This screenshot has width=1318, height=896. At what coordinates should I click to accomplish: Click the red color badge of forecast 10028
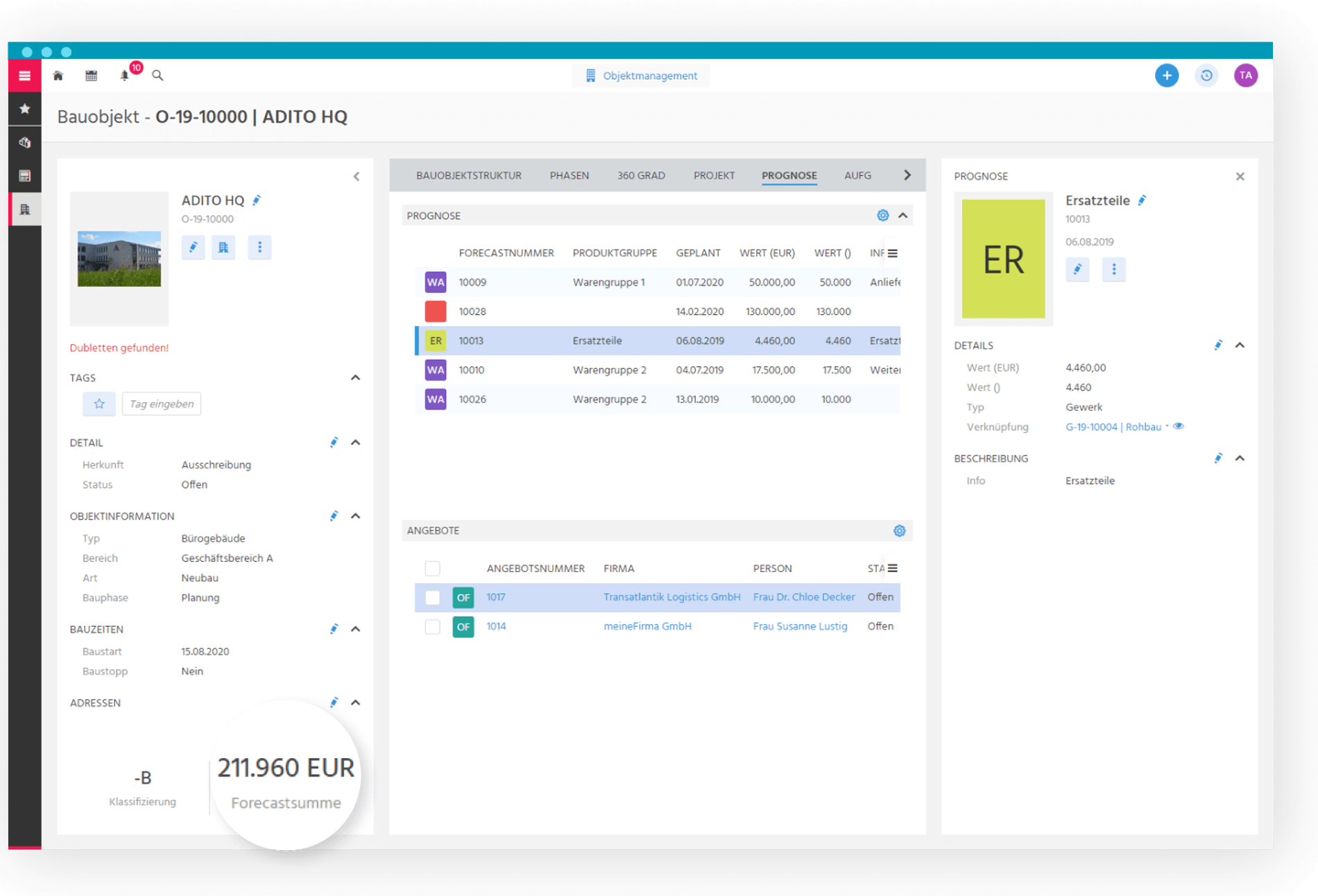tap(436, 311)
